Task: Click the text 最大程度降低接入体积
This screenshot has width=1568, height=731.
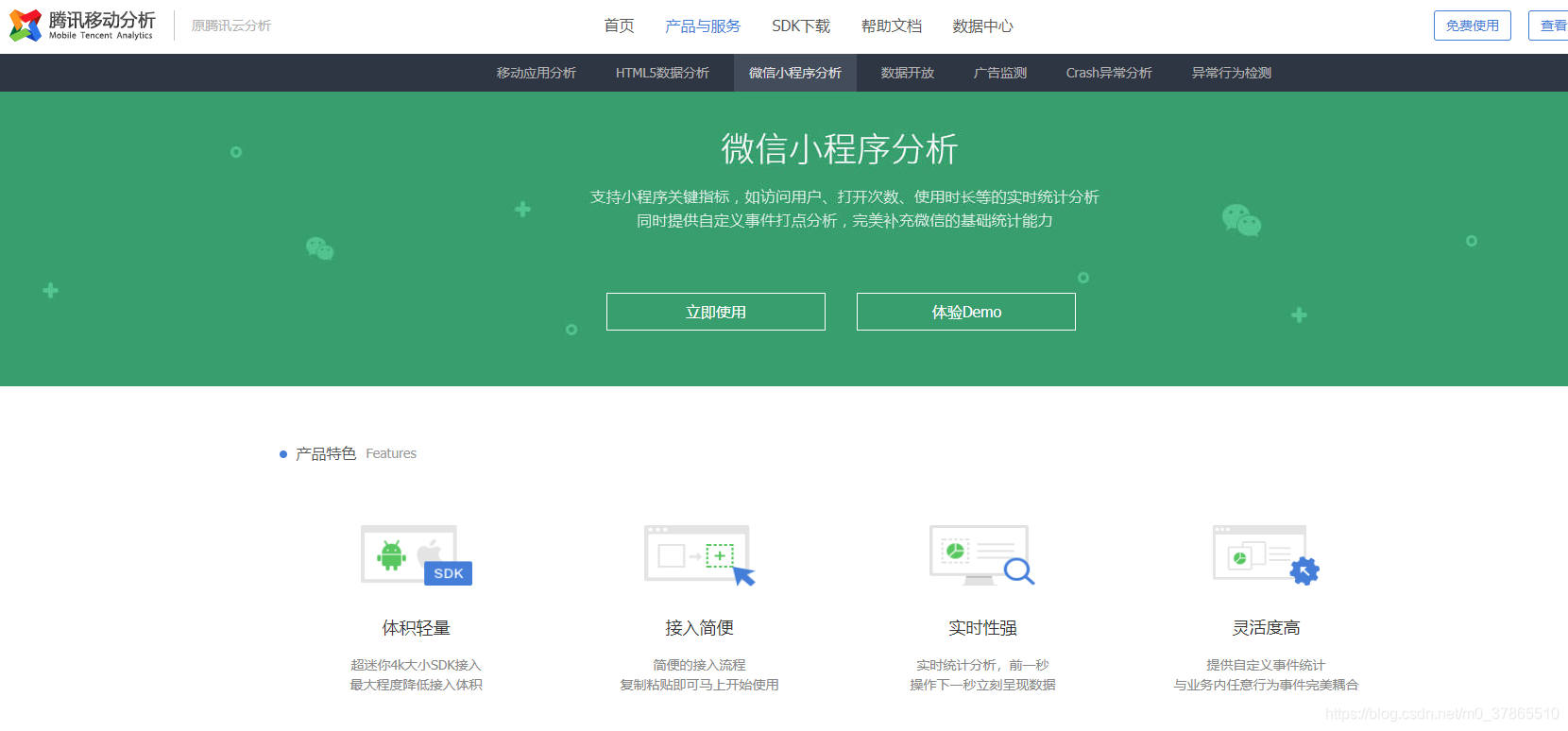Action: point(417,685)
